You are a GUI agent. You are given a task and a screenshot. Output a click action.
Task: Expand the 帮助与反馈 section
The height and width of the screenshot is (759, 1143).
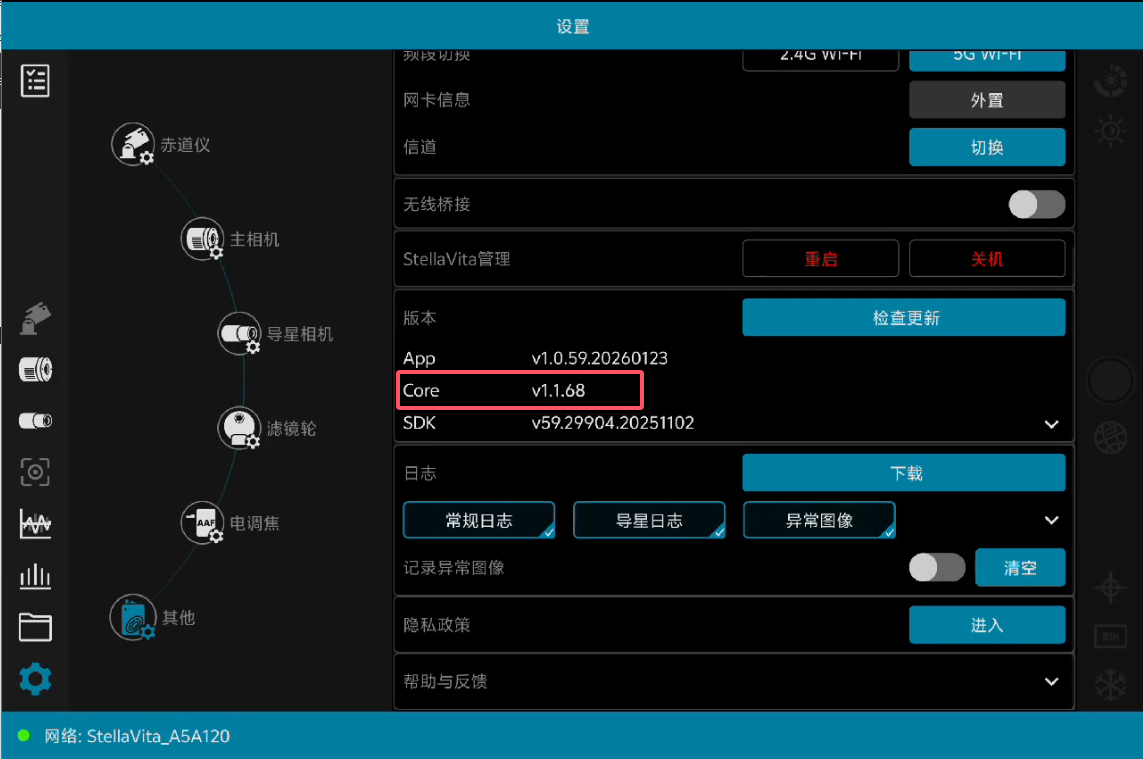pos(1051,682)
